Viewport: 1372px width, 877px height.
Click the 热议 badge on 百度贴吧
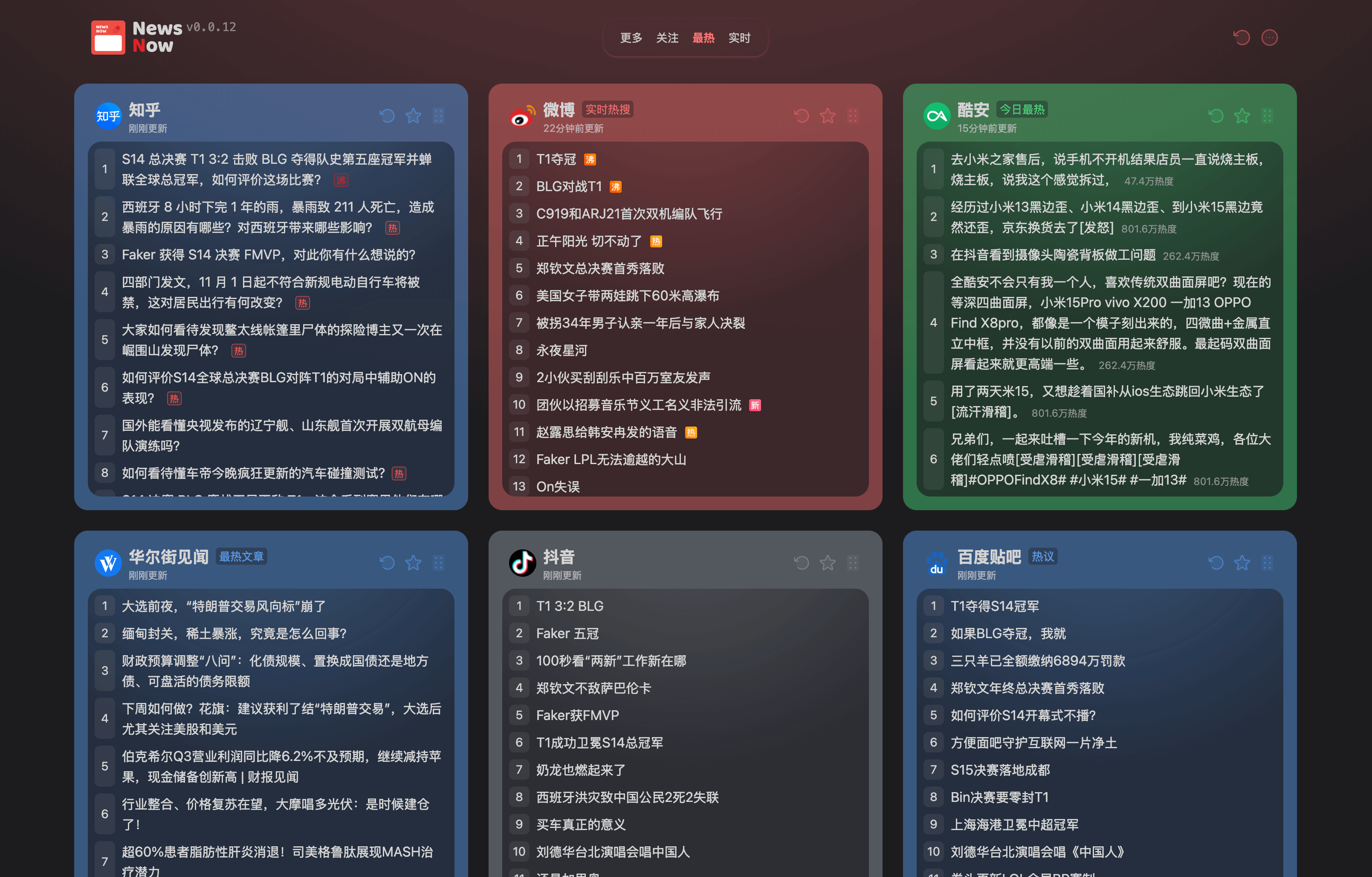click(1043, 557)
